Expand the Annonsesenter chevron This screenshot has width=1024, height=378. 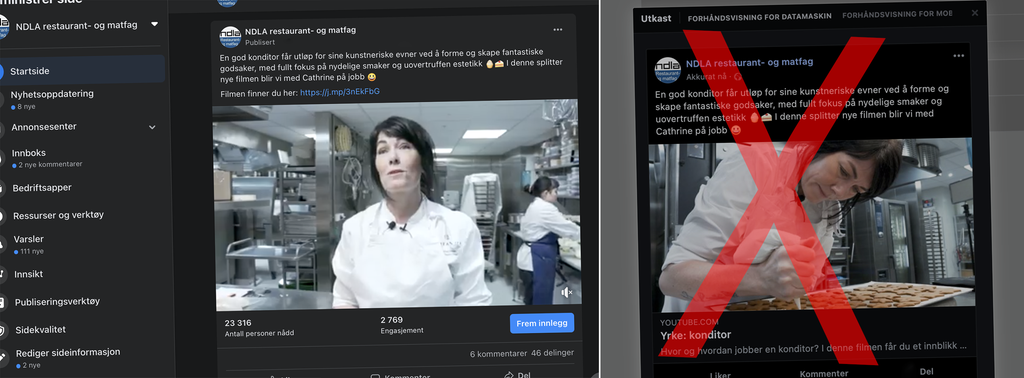coord(152,127)
